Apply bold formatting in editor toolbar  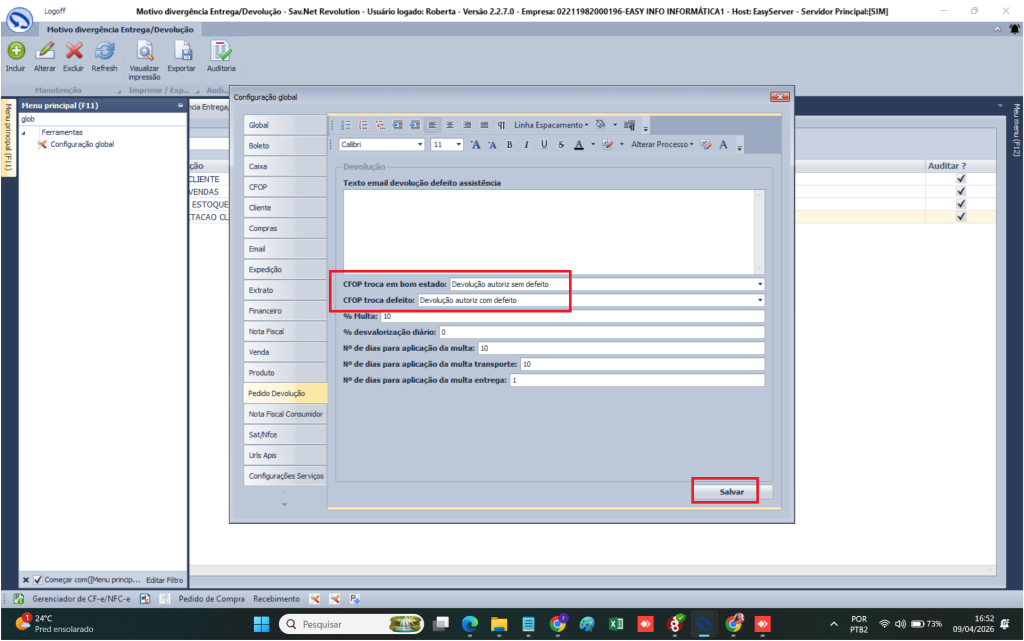coord(509,144)
